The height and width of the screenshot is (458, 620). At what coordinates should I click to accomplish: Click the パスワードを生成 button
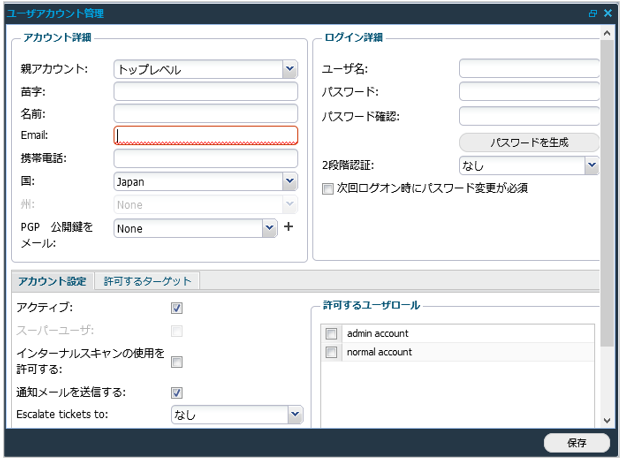coord(529,142)
